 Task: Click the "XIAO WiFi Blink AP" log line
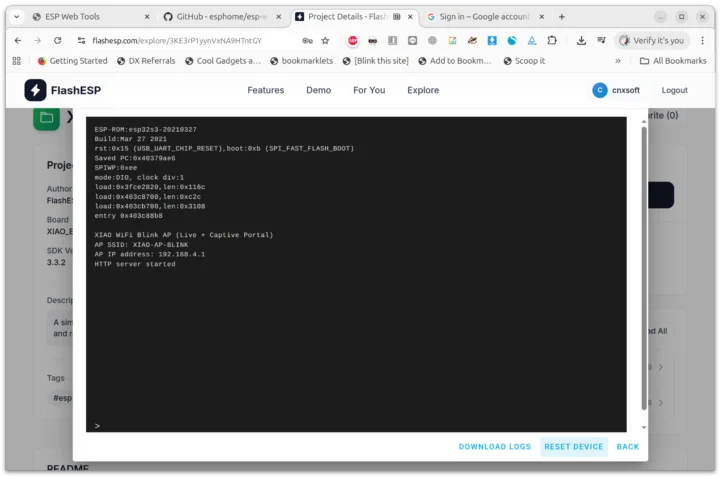pyautogui.click(x=184, y=235)
